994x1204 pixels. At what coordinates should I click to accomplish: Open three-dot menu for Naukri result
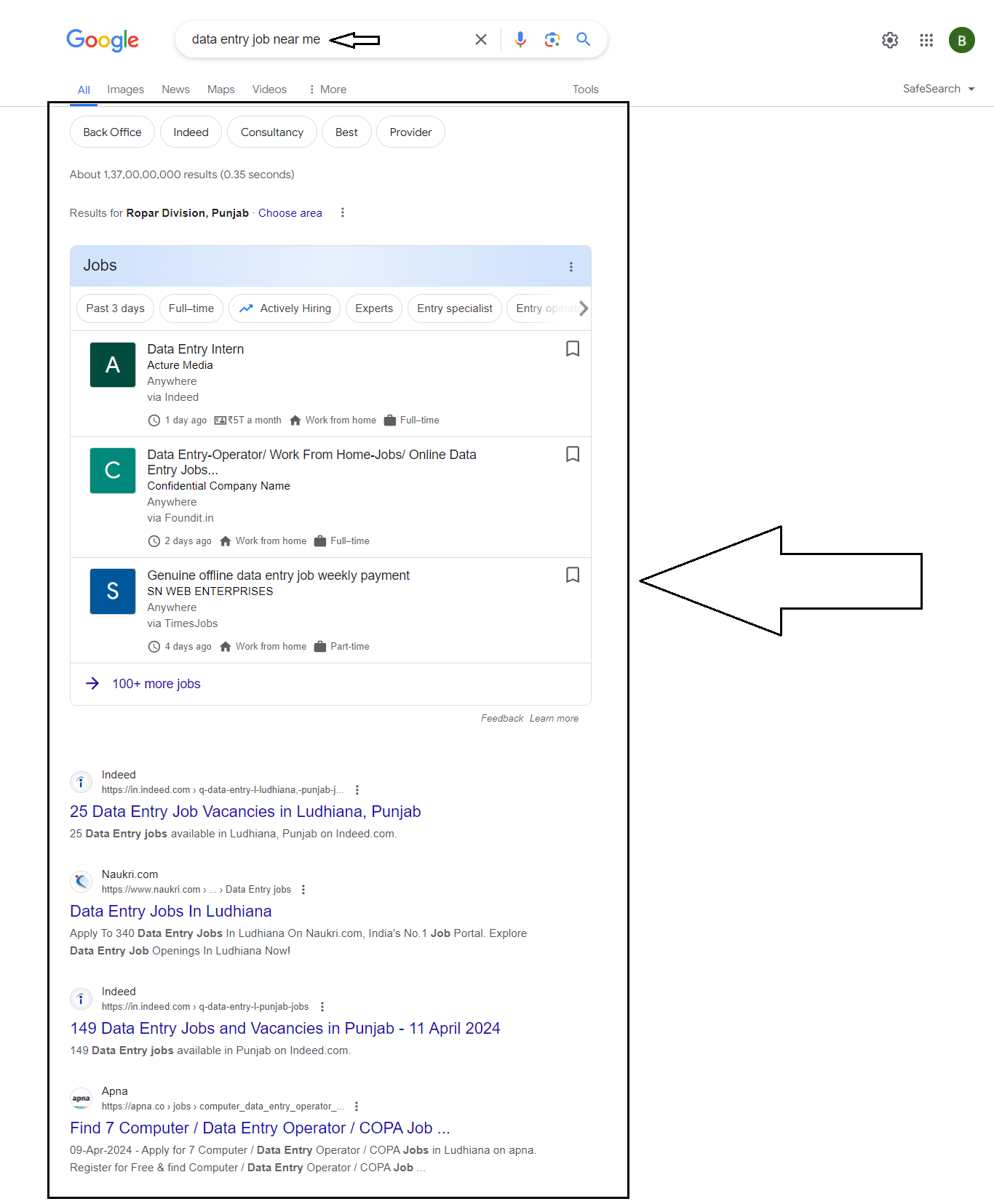tap(303, 890)
